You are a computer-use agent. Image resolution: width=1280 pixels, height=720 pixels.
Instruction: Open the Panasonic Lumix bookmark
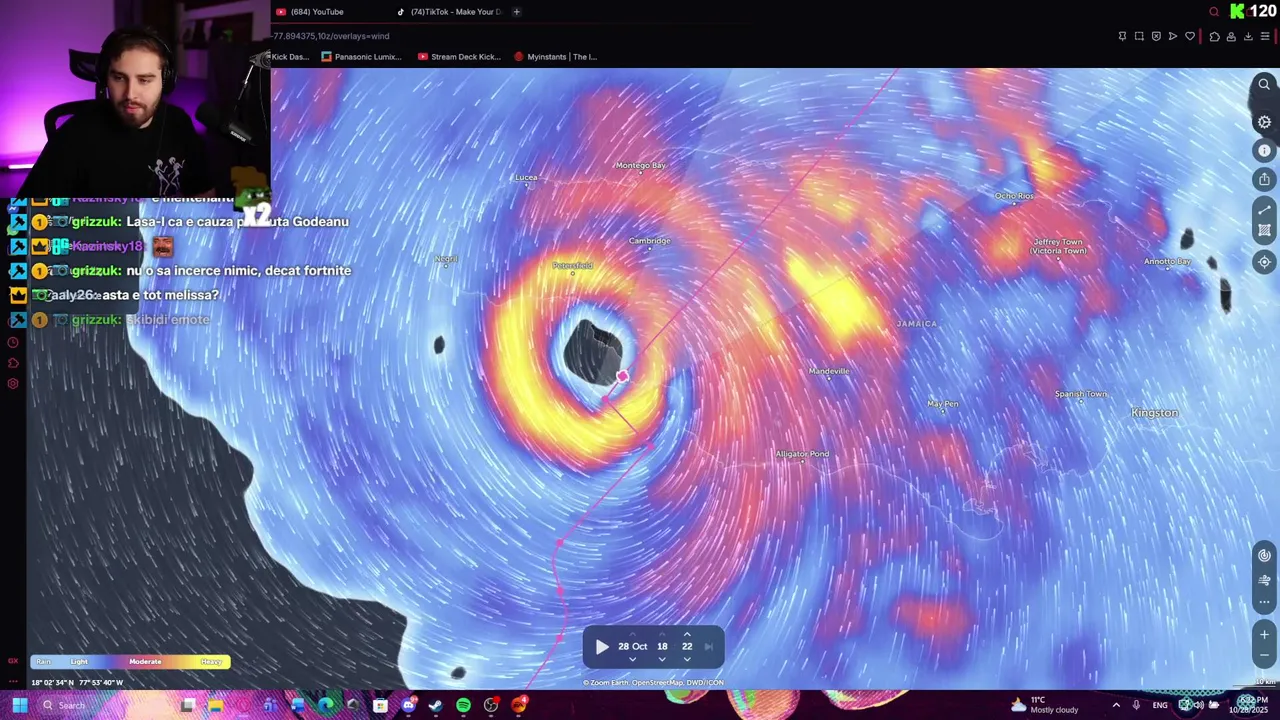coord(361,57)
